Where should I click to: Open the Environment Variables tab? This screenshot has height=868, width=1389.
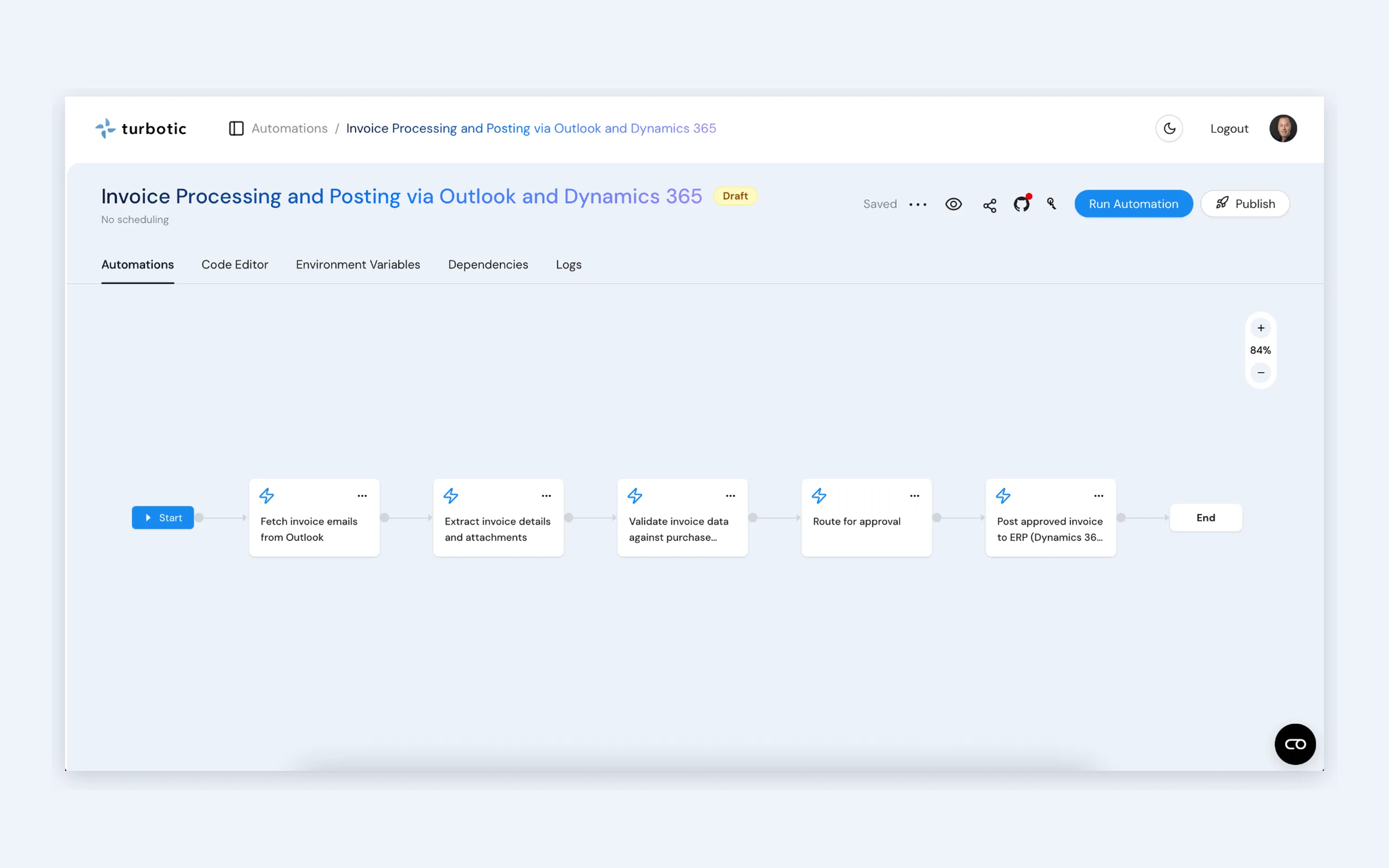(x=358, y=265)
